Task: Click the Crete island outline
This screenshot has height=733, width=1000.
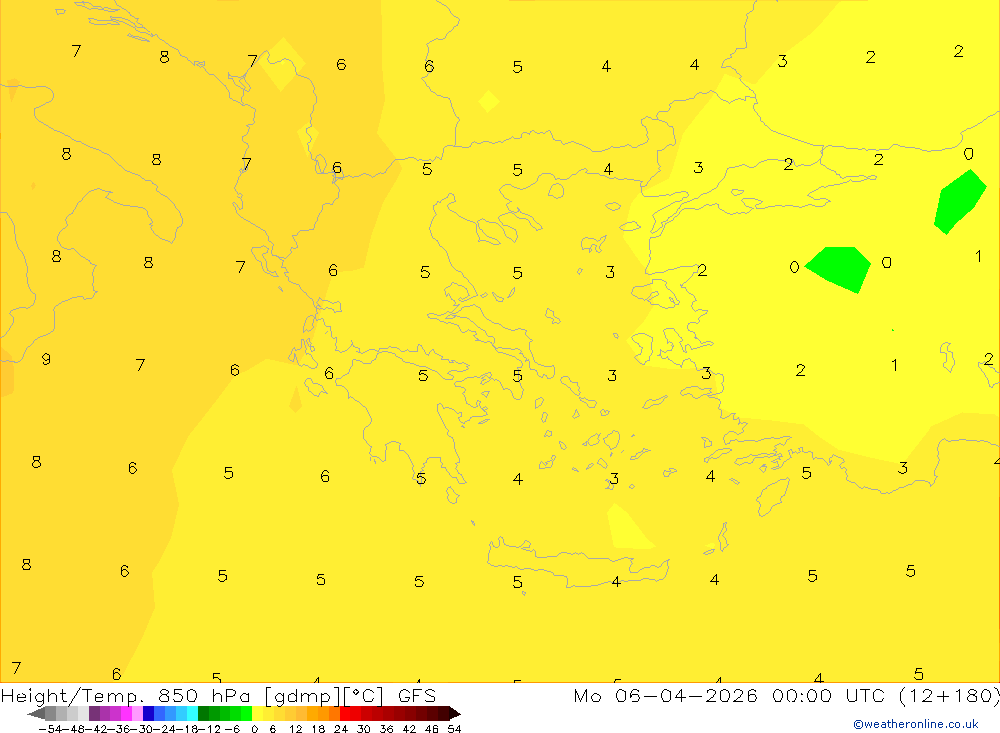Action: click(578, 563)
